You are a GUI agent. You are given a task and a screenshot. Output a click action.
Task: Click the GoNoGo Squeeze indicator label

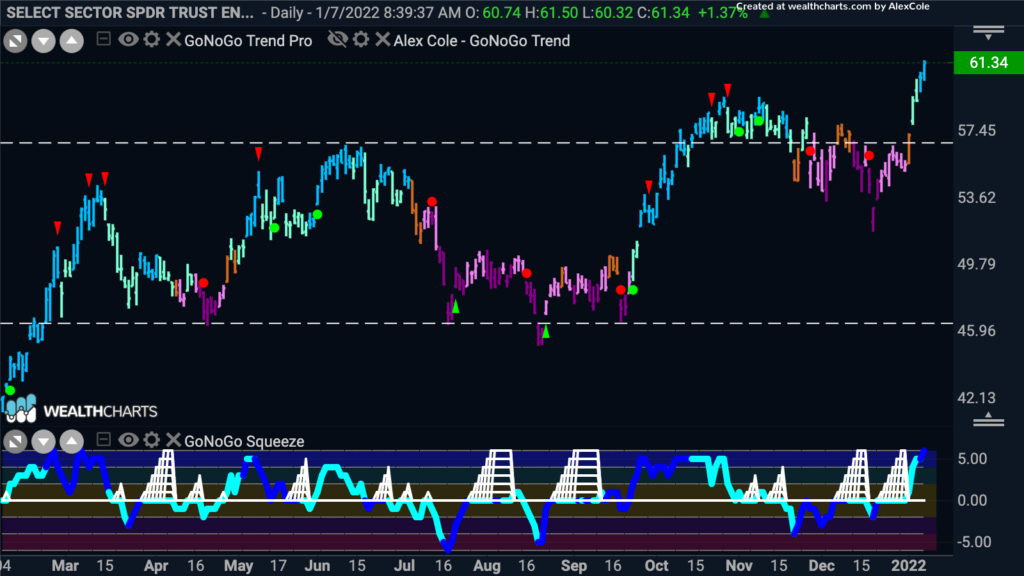244,441
